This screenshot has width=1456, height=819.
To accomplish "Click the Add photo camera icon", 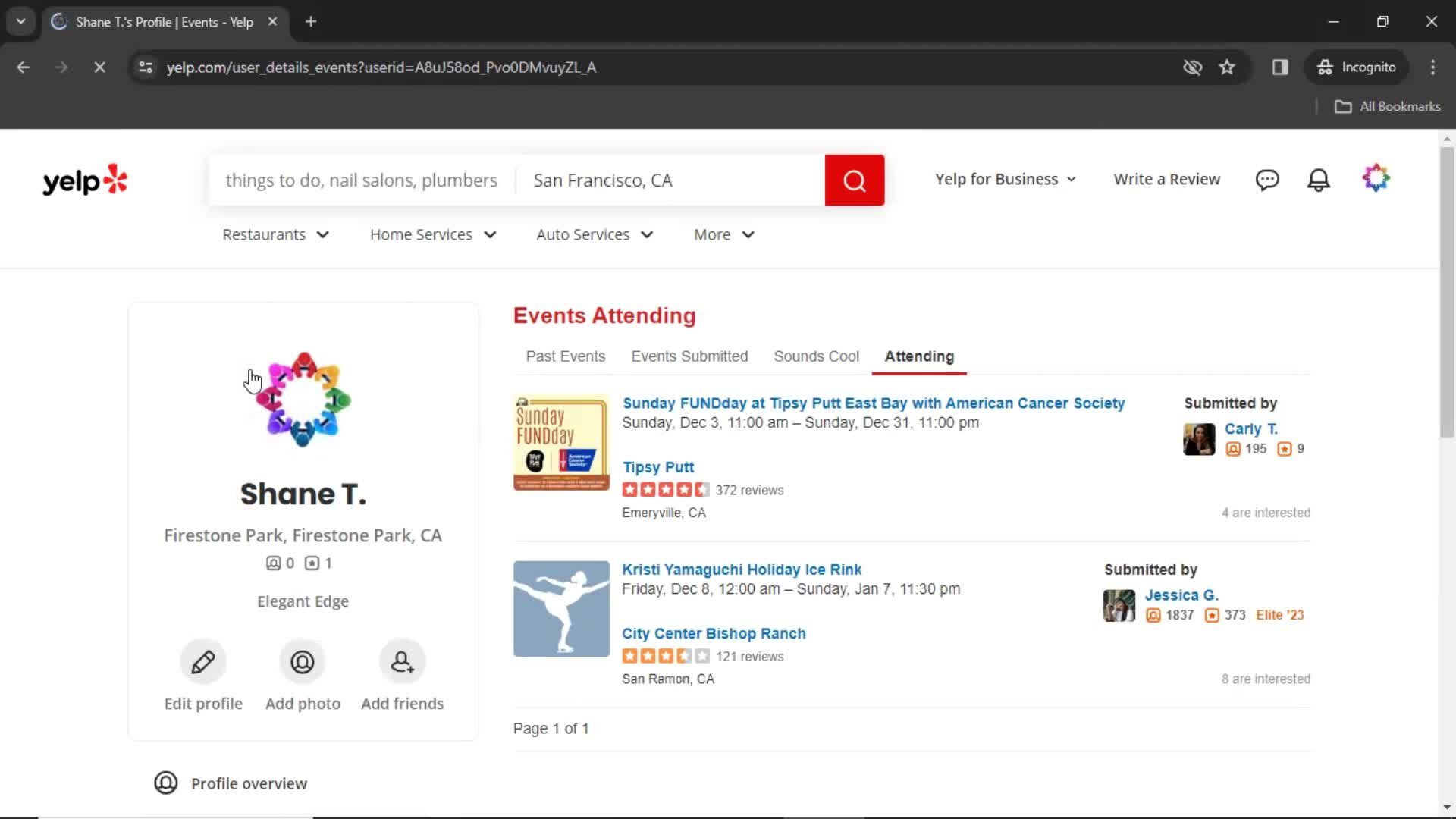I will 302,661.
